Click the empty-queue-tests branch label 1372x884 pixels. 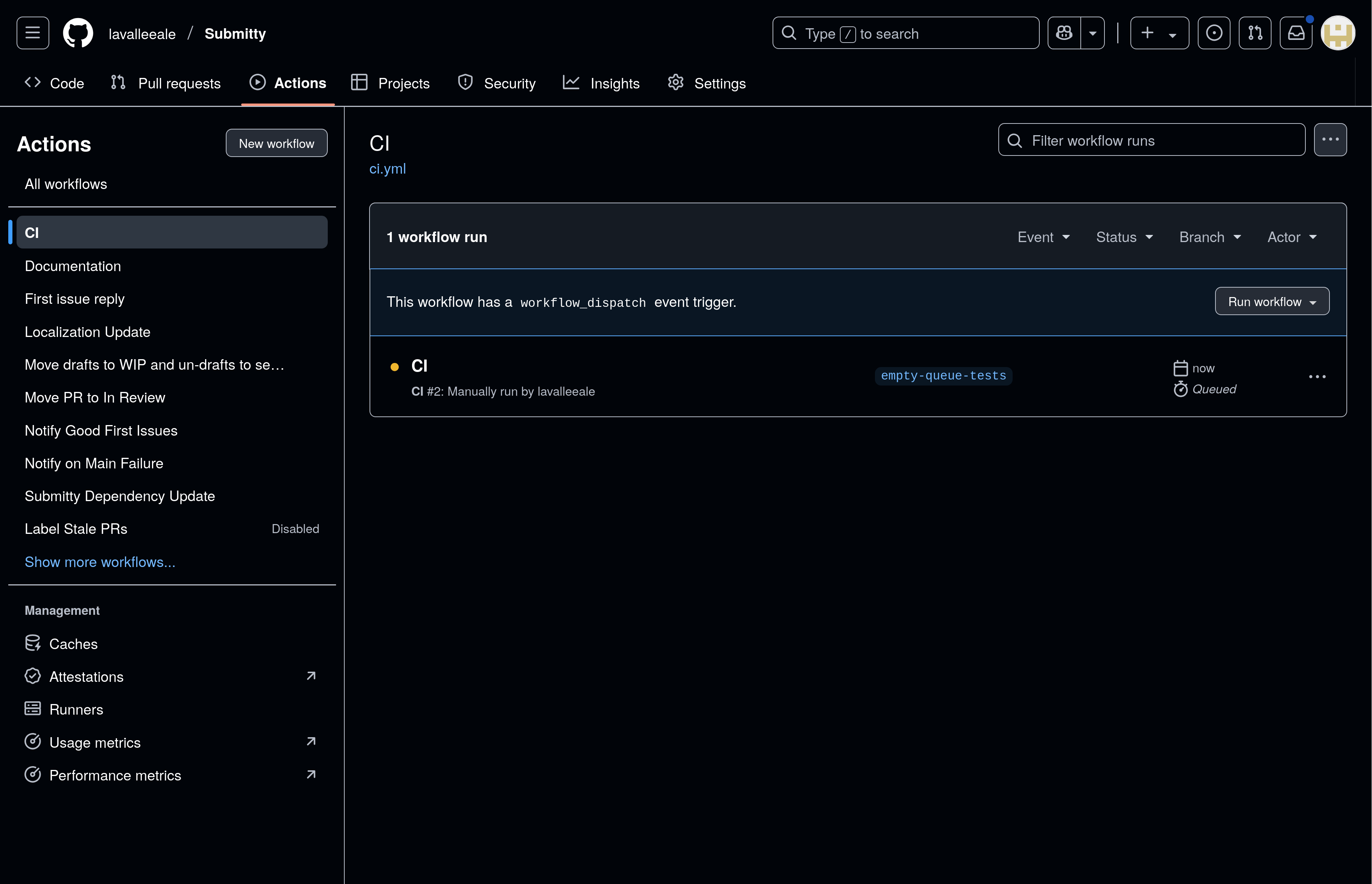tap(943, 376)
